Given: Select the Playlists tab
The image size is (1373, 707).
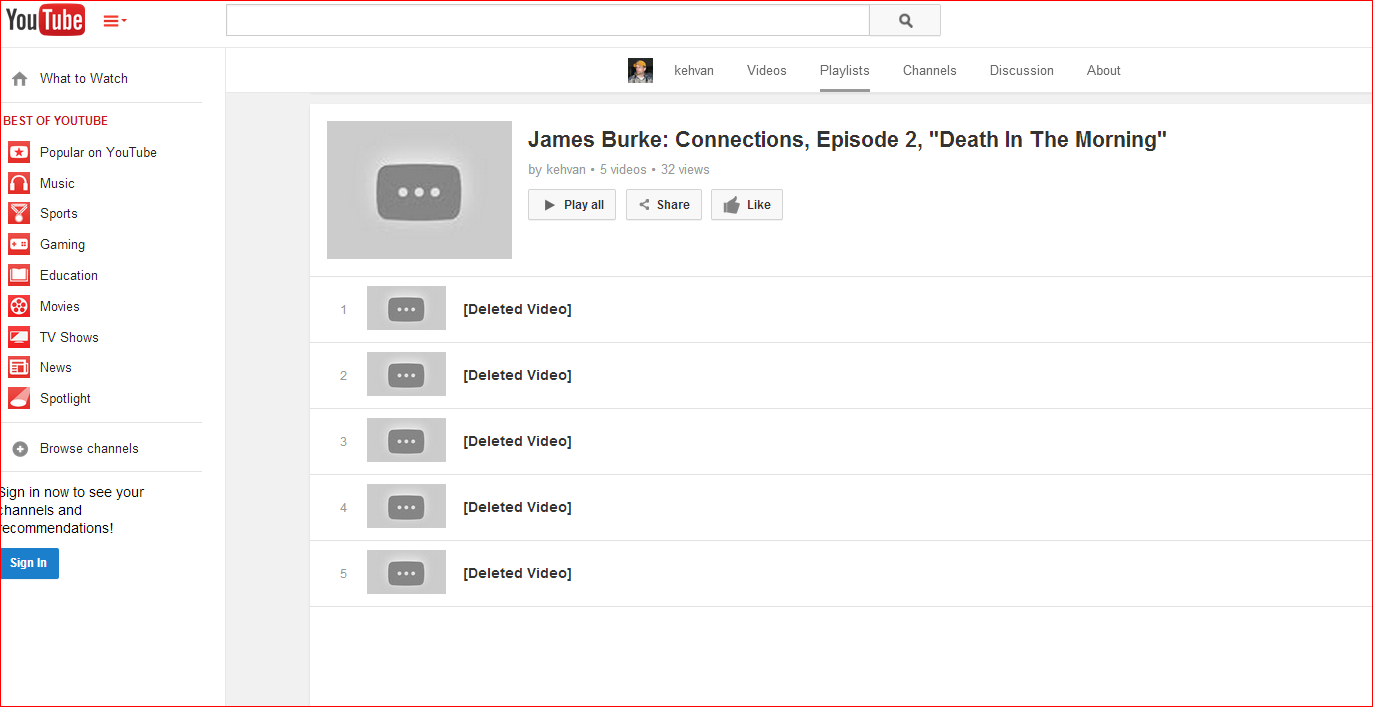Looking at the screenshot, I should tap(845, 70).
